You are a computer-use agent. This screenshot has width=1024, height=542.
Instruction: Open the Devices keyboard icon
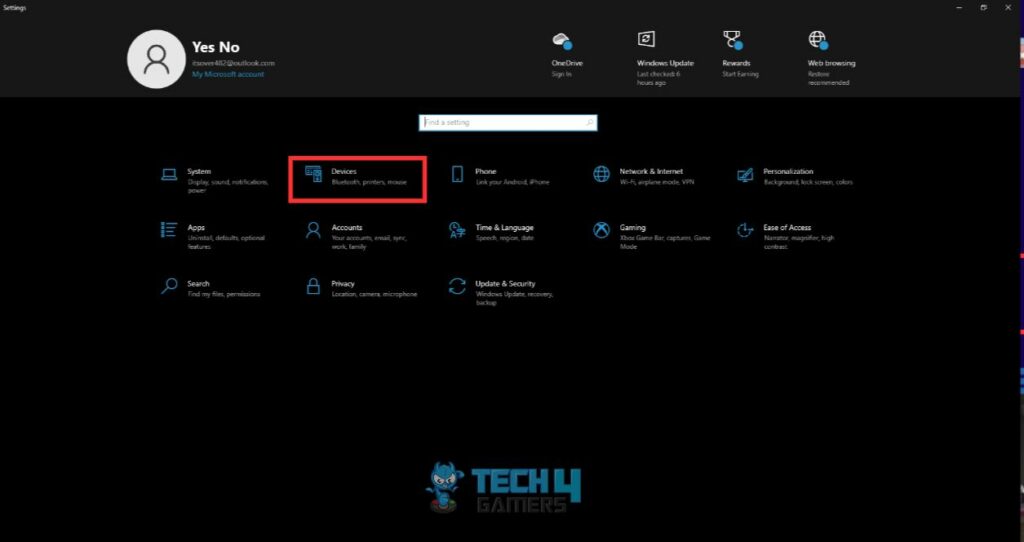[x=313, y=174]
